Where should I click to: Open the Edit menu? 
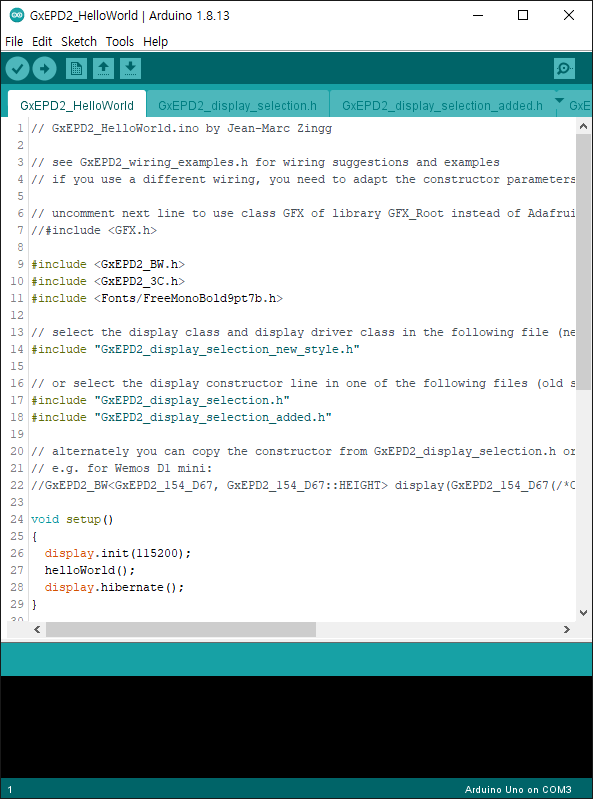point(42,41)
